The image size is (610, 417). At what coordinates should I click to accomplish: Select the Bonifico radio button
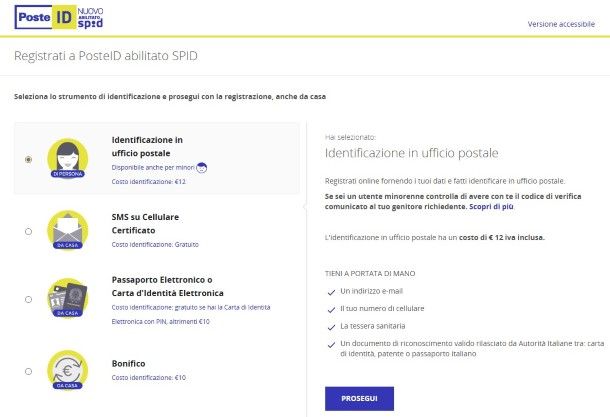coord(28,371)
